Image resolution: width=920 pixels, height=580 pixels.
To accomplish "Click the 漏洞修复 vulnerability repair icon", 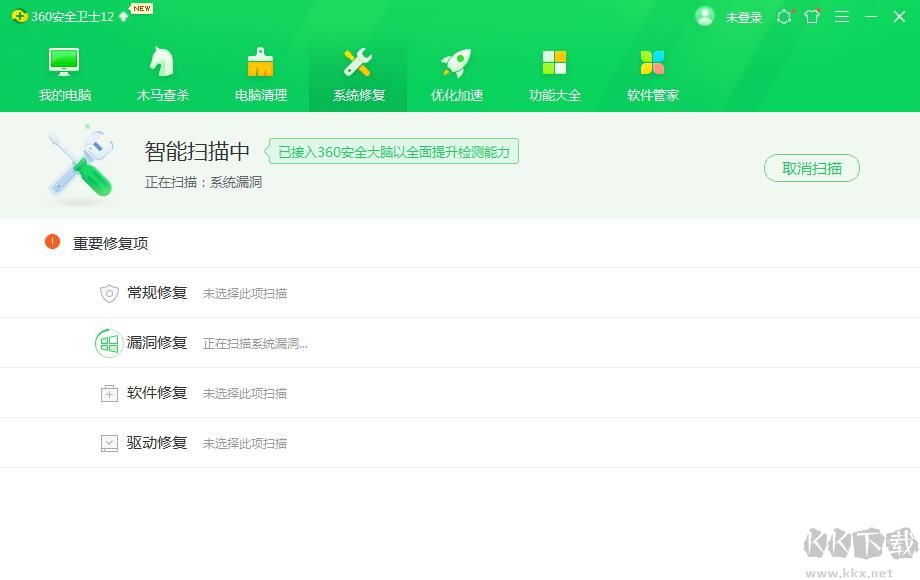I will (110, 342).
